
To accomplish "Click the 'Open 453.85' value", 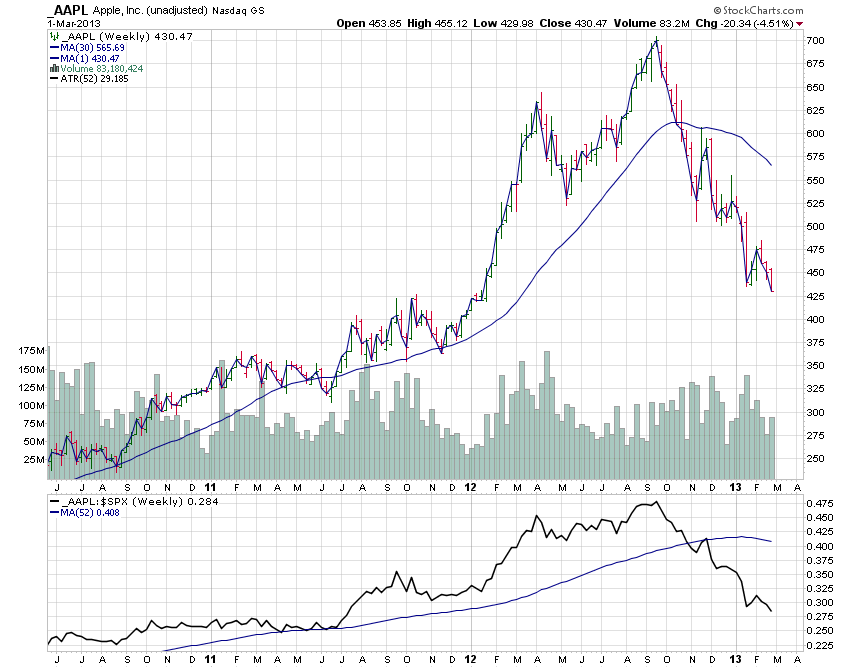I will (369, 23).
